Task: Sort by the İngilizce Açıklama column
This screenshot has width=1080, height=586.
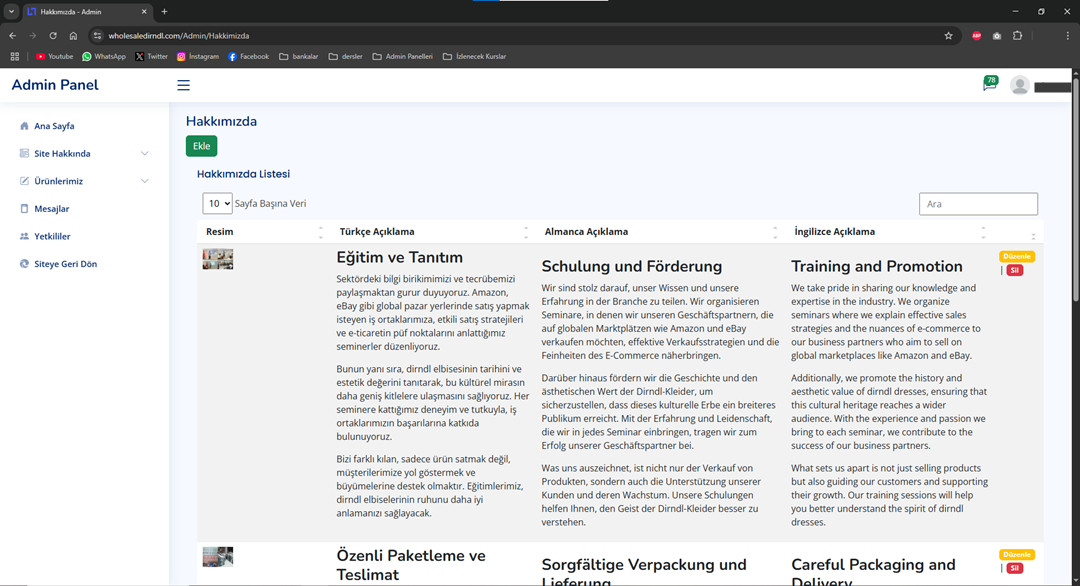Action: [x=834, y=232]
